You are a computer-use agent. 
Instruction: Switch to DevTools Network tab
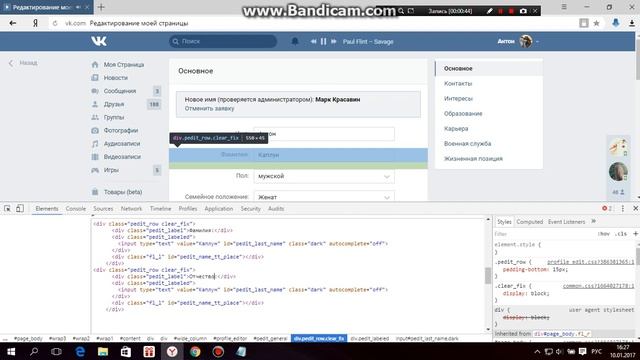131,209
